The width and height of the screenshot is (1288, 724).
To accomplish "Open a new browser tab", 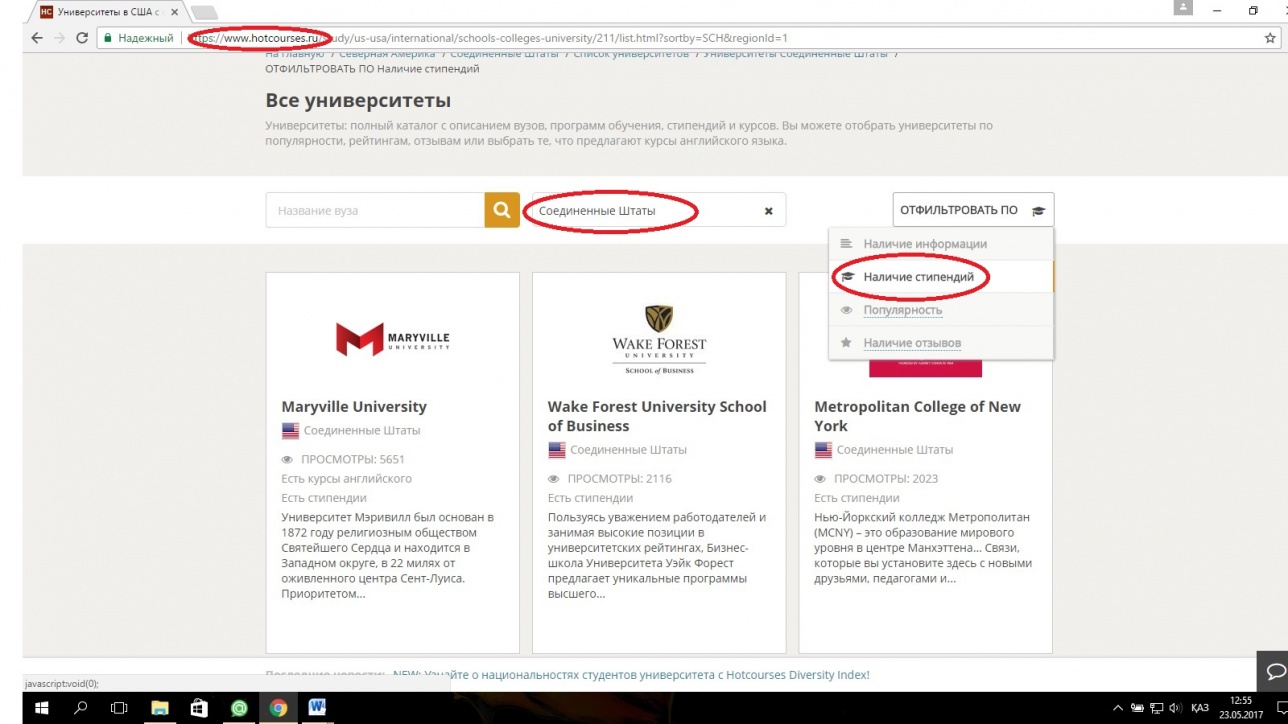I will pos(203,12).
